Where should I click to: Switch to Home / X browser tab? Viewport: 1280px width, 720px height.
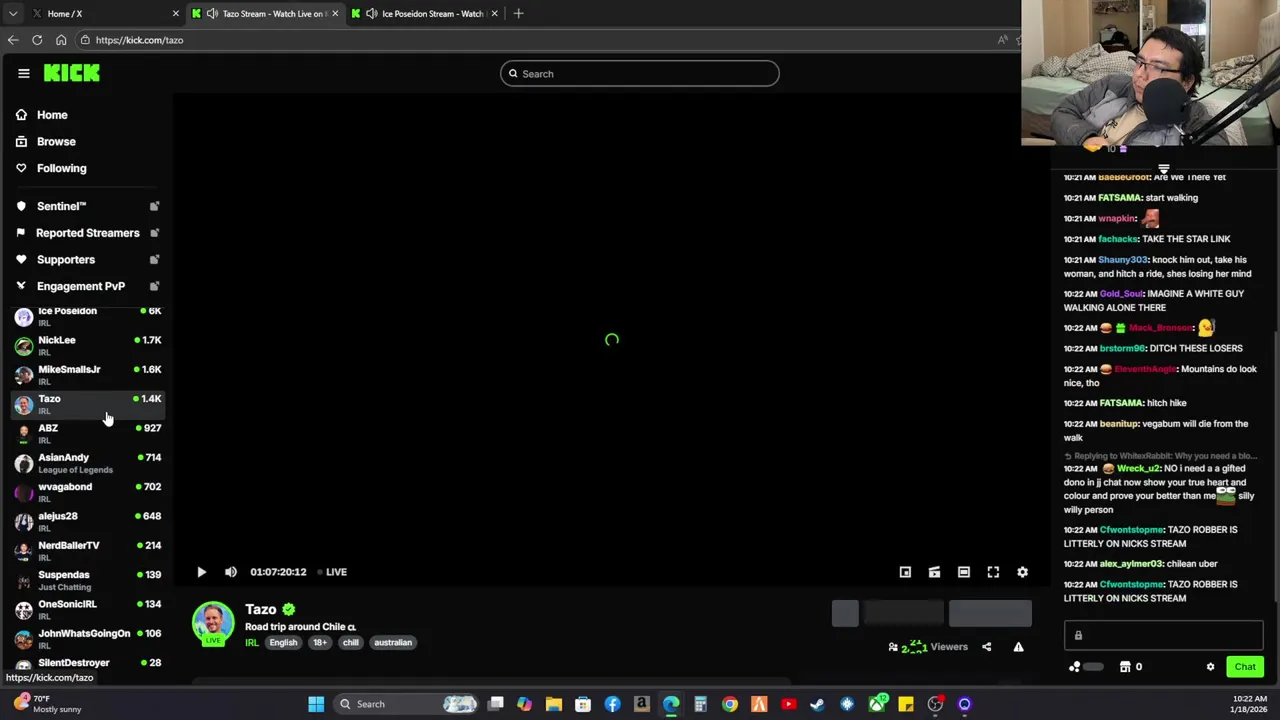[x=105, y=14]
